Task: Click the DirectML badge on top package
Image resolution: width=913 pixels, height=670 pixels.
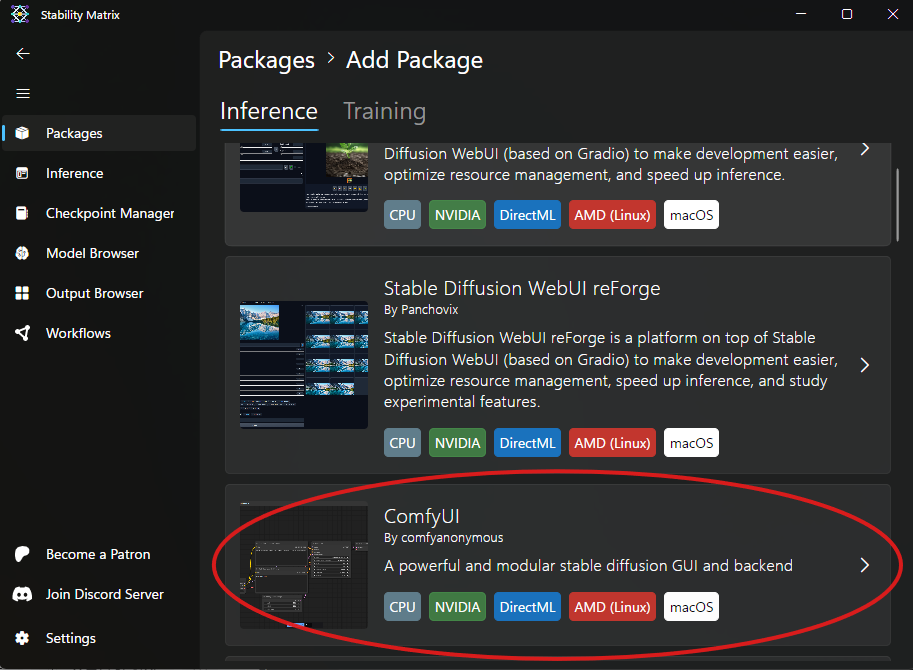Action: click(528, 215)
